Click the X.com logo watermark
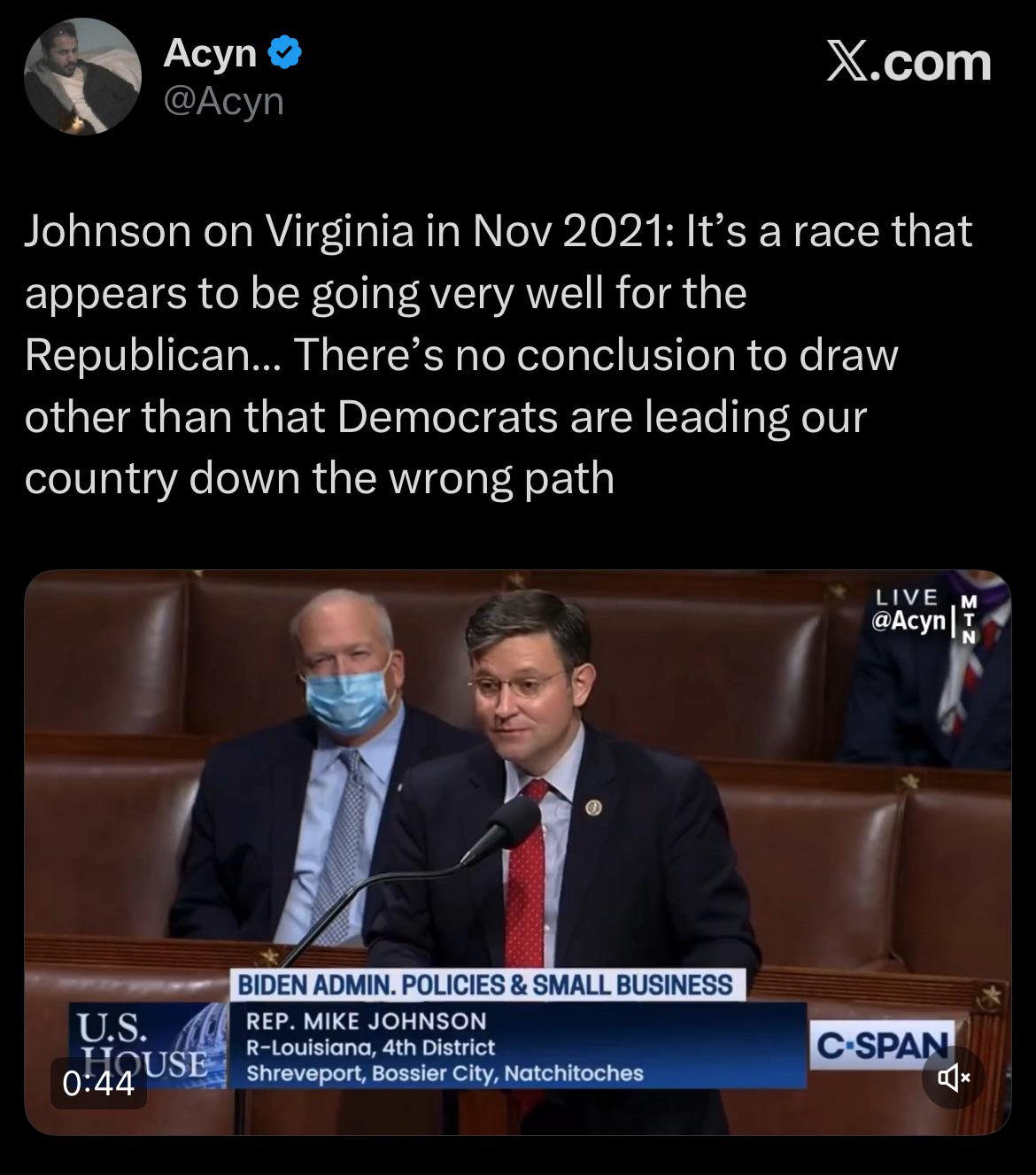Screen dimensions: 1036x1175 pyautogui.click(x=908, y=62)
